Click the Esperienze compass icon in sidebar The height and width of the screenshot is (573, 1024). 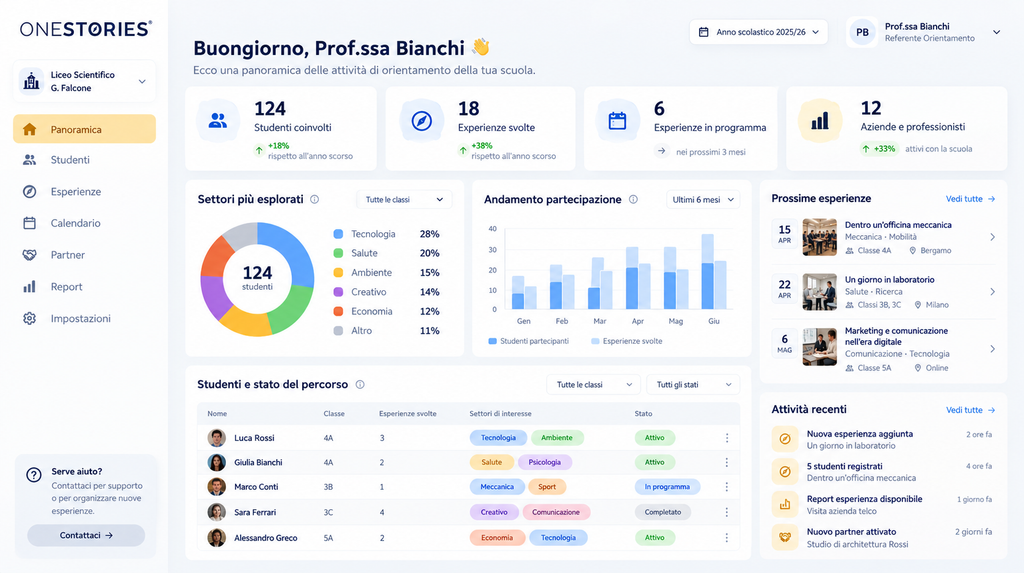[x=29, y=191]
